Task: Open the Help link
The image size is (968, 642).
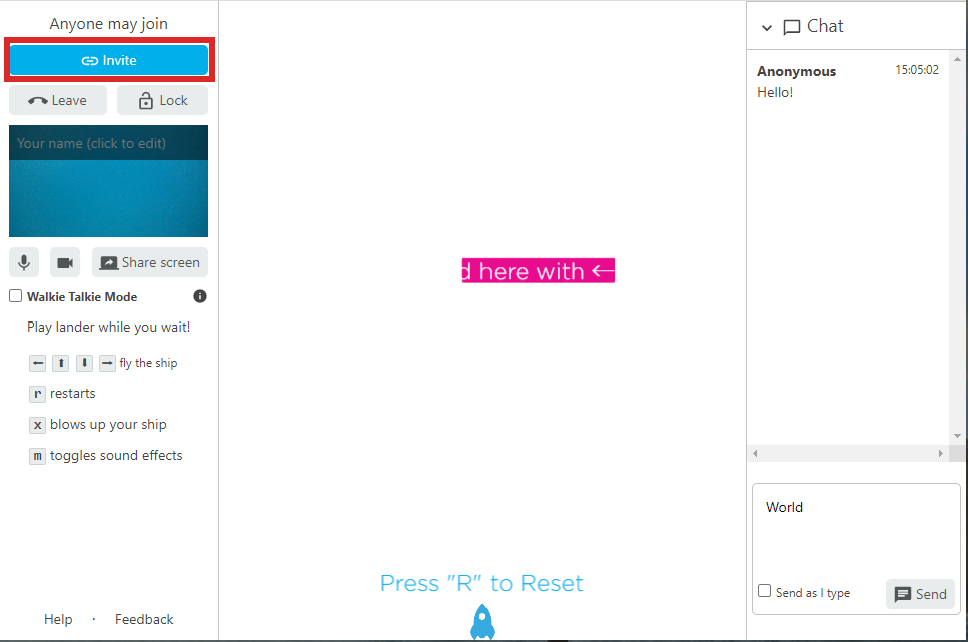Action: click(x=58, y=619)
